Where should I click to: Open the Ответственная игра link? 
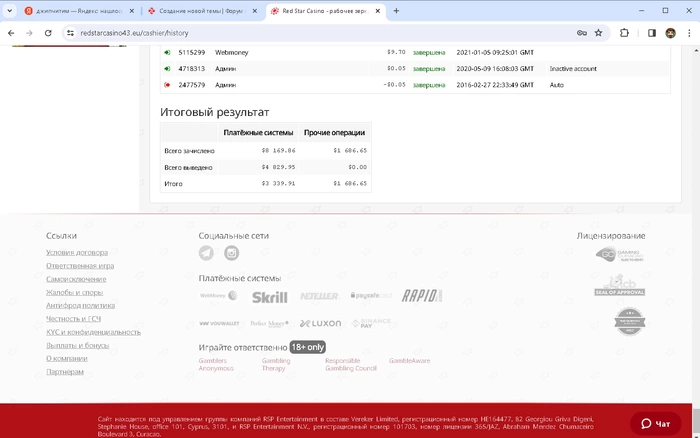coord(80,266)
